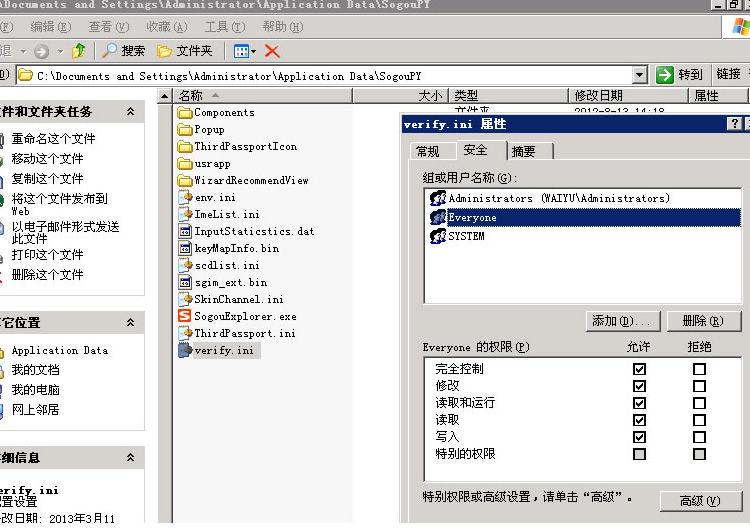750x530 pixels.
Task: Select the Popup folder icon
Action: [185, 130]
